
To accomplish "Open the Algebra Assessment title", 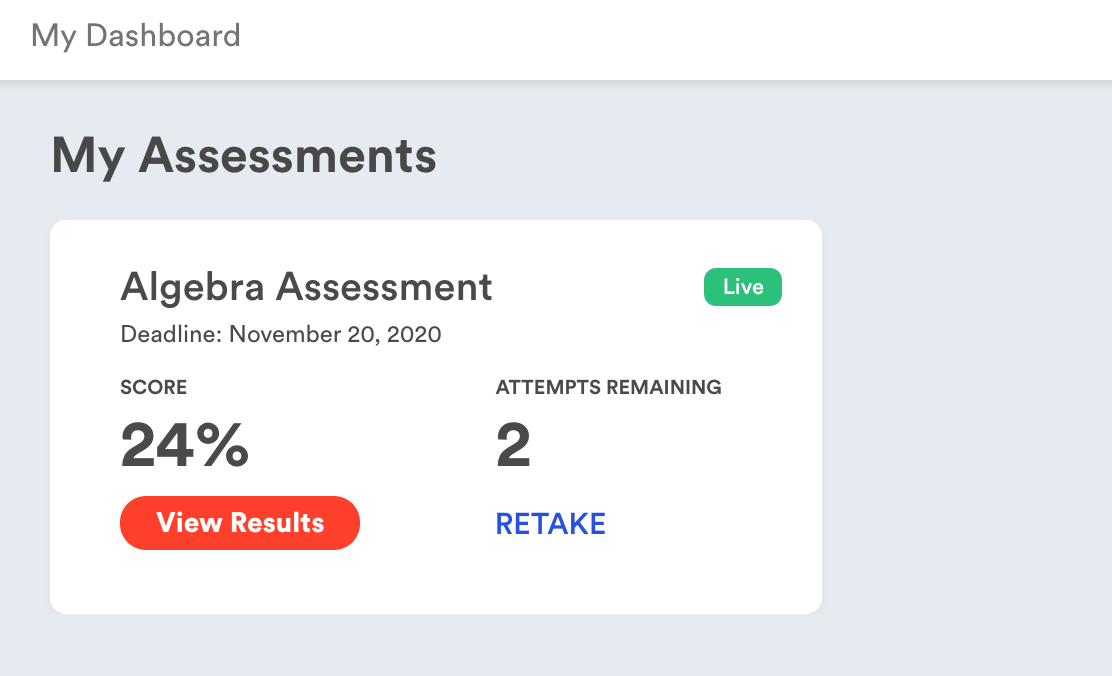I will tap(306, 287).
